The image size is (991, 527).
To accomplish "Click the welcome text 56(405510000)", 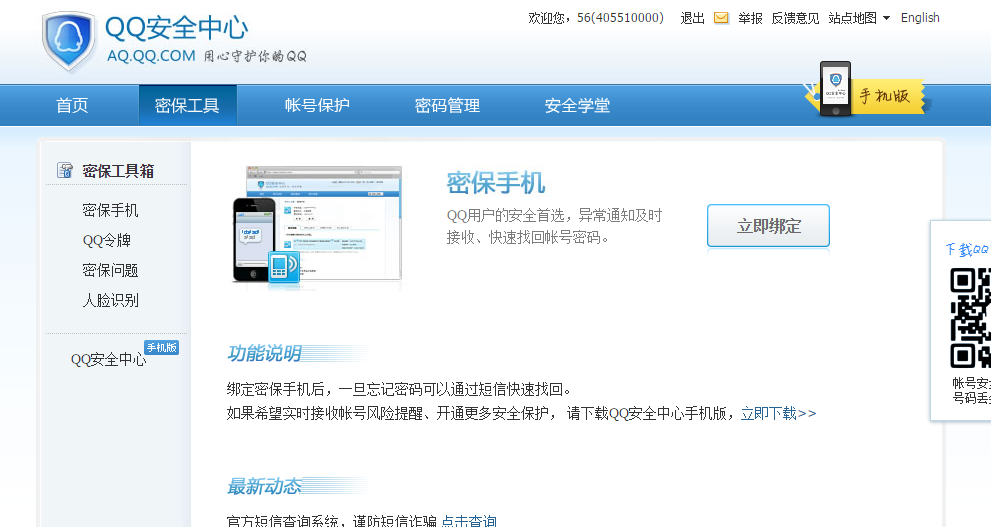I will (620, 18).
